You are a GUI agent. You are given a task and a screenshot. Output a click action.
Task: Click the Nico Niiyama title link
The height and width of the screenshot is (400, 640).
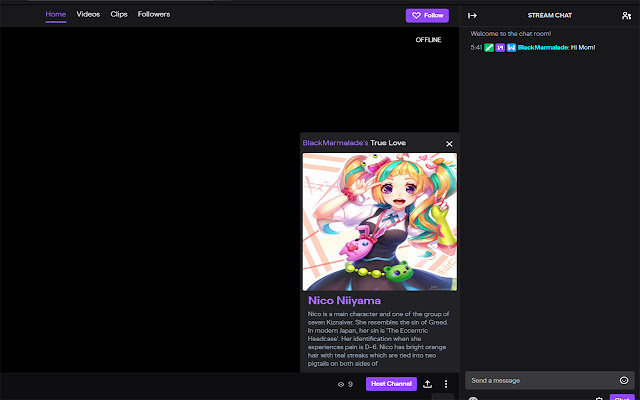[344, 300]
